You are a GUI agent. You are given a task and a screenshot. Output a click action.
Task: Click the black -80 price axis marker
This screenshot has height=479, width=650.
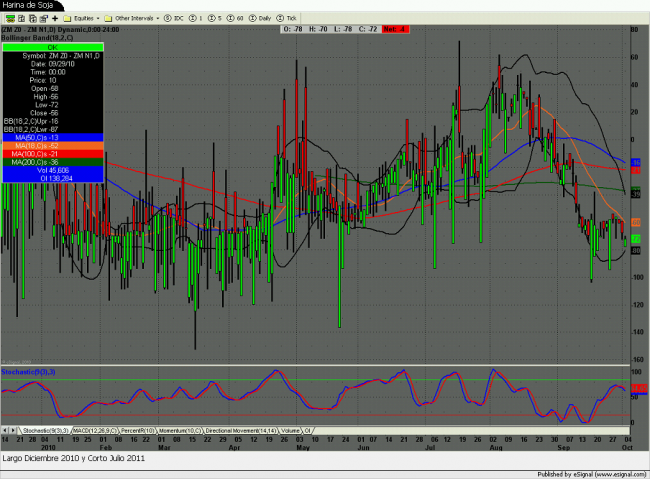point(635,250)
